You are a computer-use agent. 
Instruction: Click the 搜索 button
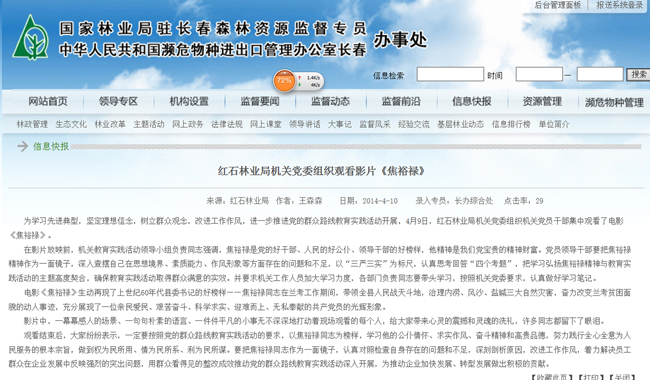pyautogui.click(x=638, y=75)
